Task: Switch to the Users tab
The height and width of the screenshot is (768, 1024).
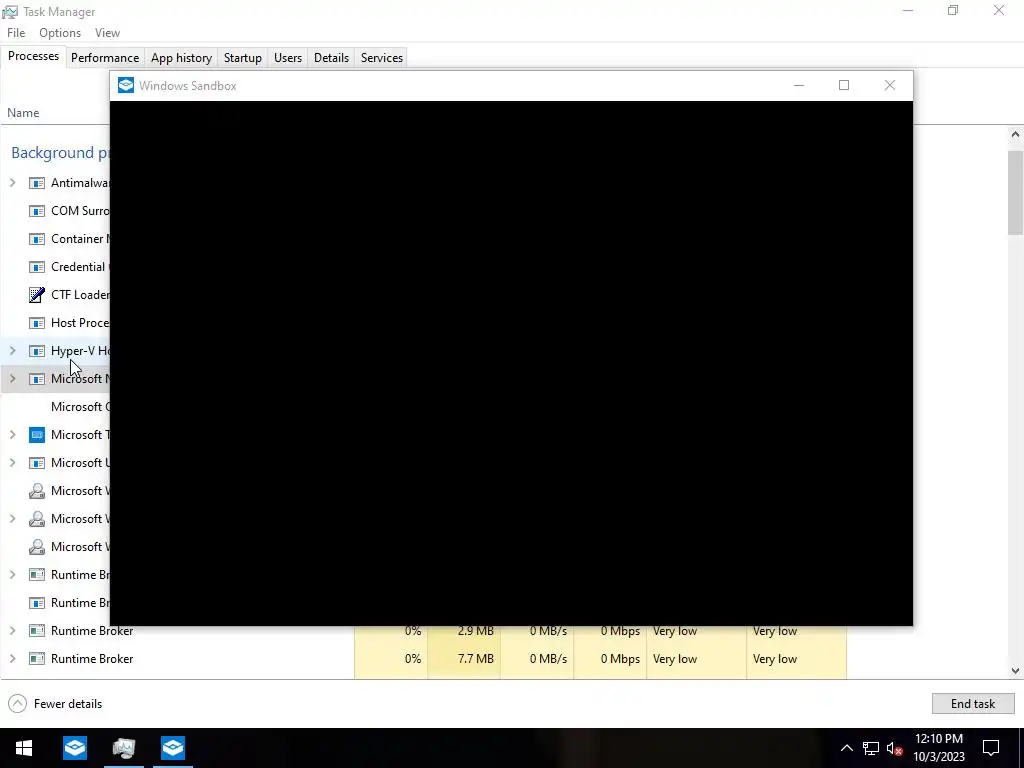Action: point(288,58)
